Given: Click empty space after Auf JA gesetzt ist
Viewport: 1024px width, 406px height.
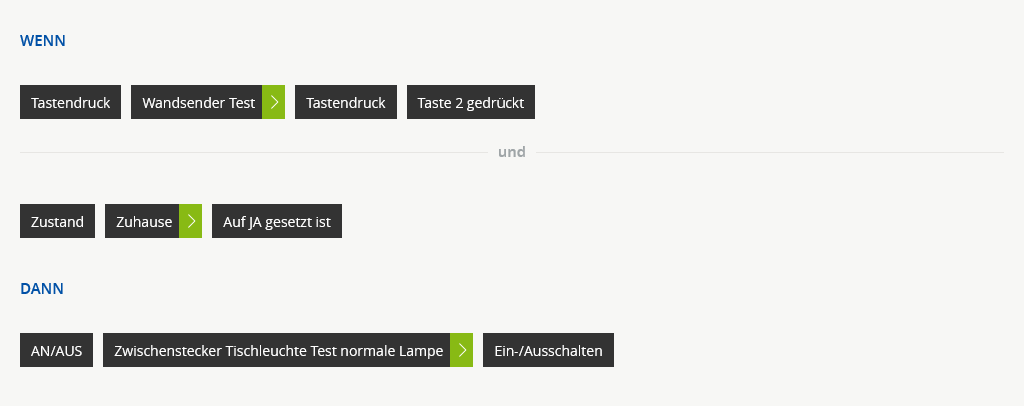Looking at the screenshot, I should (x=650, y=222).
